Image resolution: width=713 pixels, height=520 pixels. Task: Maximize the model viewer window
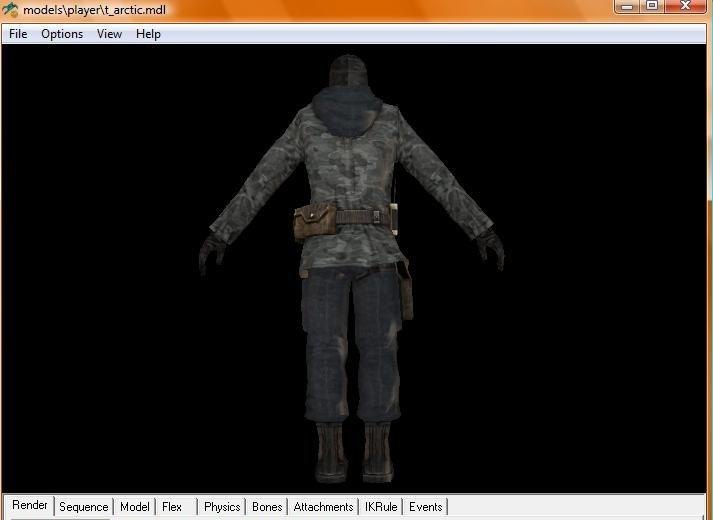652,7
